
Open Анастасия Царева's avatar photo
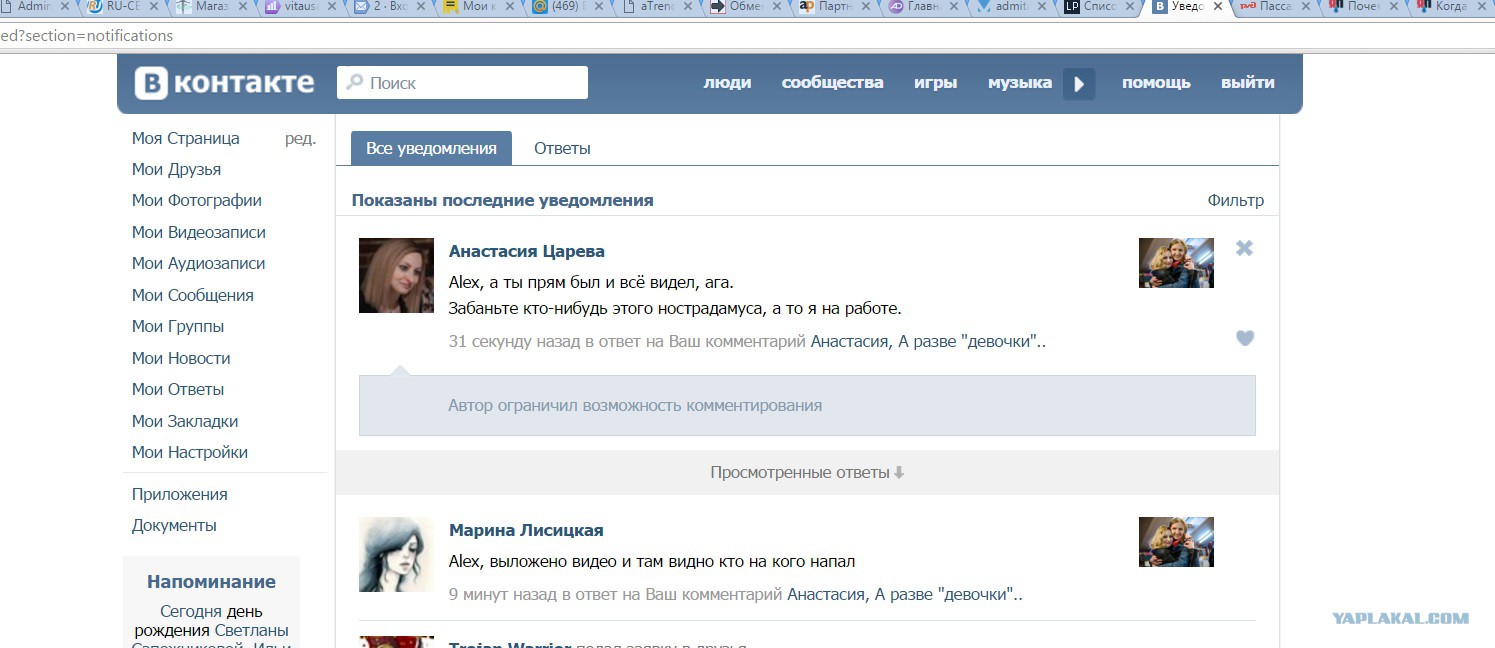pyautogui.click(x=396, y=275)
